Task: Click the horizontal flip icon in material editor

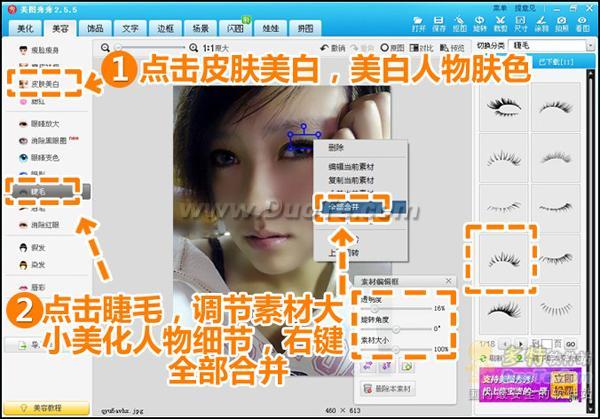Action: point(368,367)
